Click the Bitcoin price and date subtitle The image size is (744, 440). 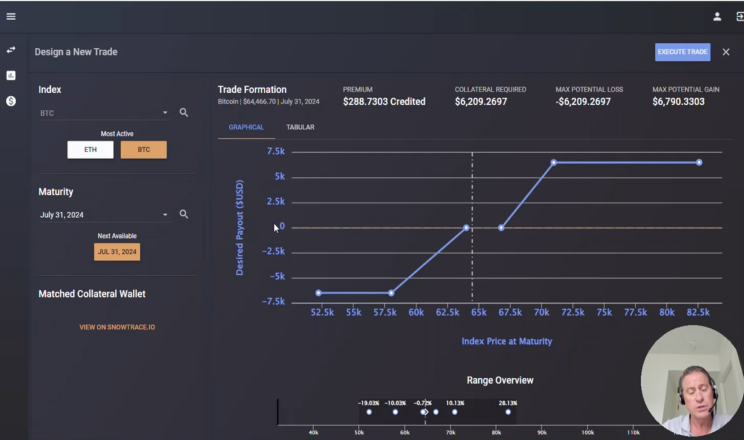[x=269, y=102]
